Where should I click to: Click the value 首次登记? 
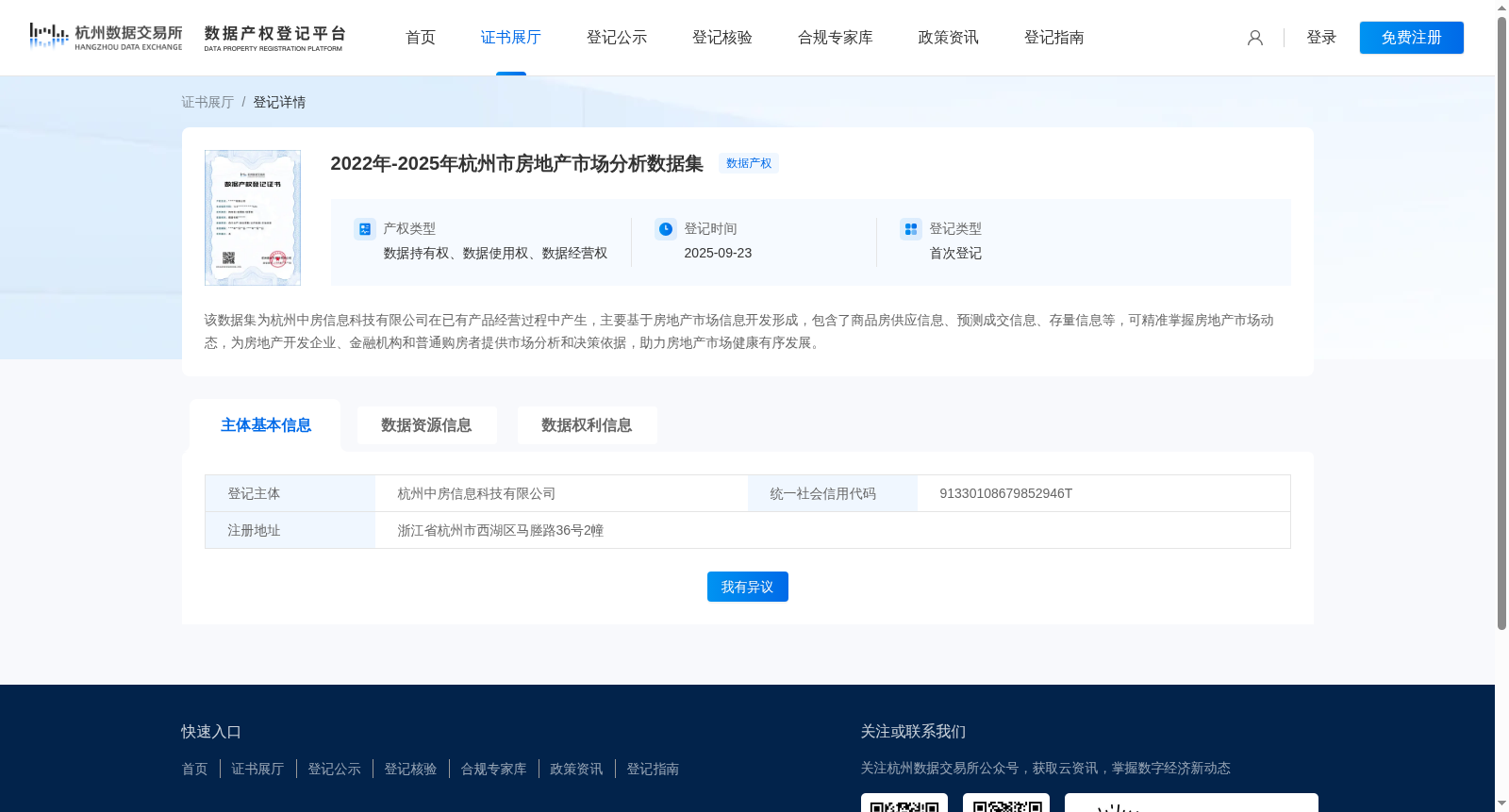click(955, 253)
